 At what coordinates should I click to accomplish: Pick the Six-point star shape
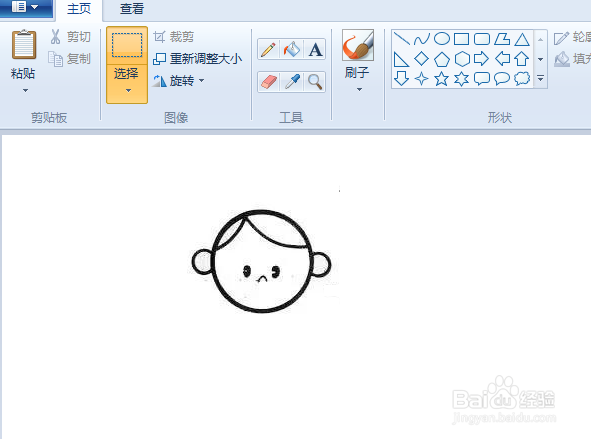coord(462,79)
